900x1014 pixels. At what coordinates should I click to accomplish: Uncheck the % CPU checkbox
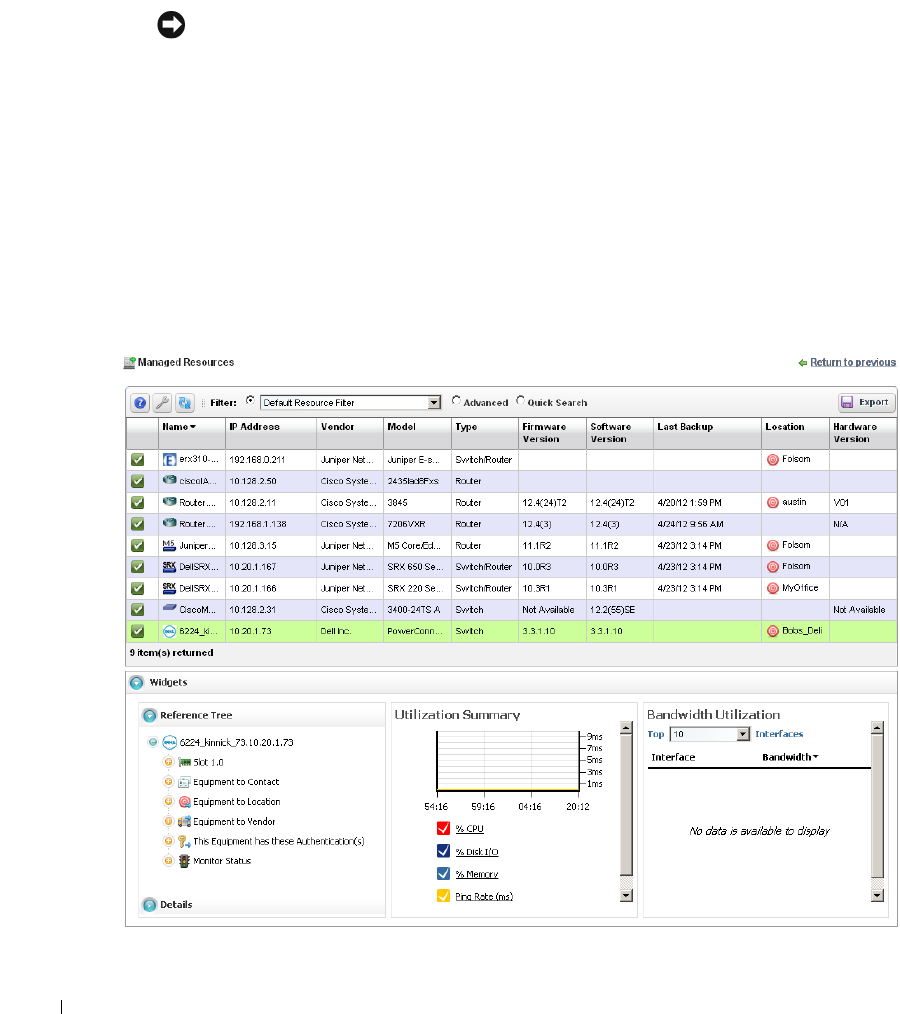442,828
